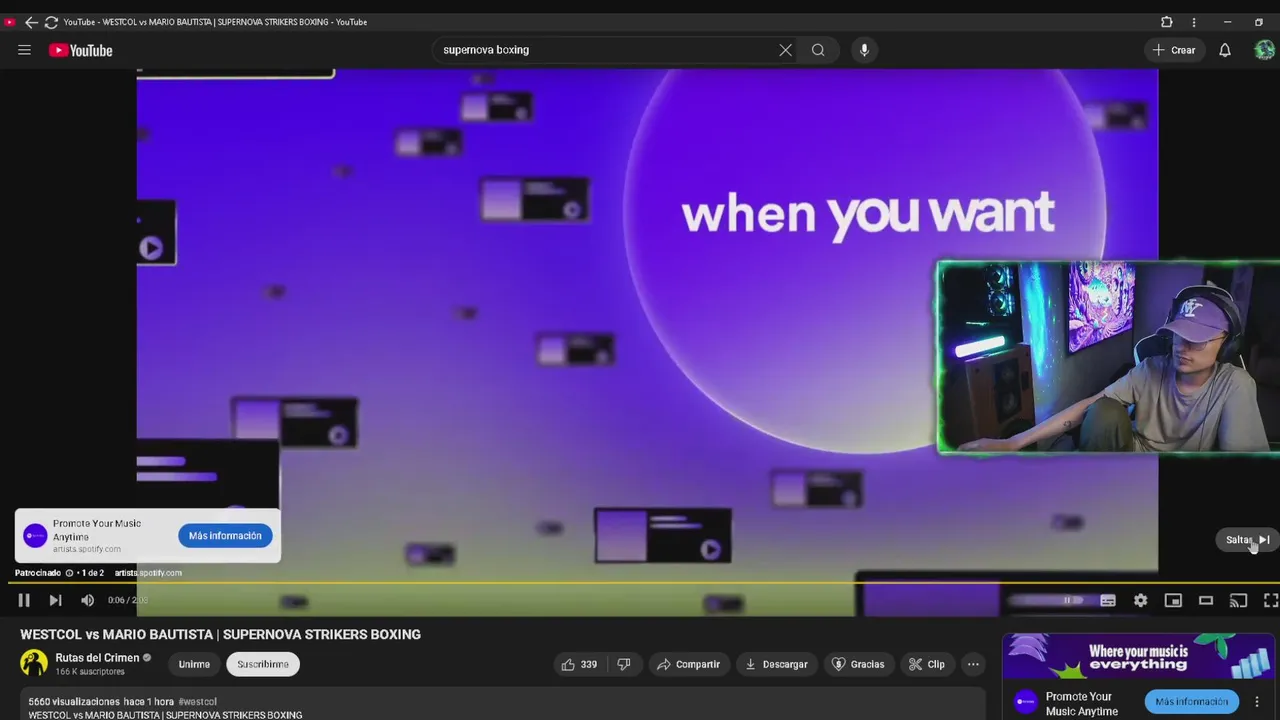The image size is (1280, 720).
Task: Skip the ad with Saltar
Action: pos(1247,540)
